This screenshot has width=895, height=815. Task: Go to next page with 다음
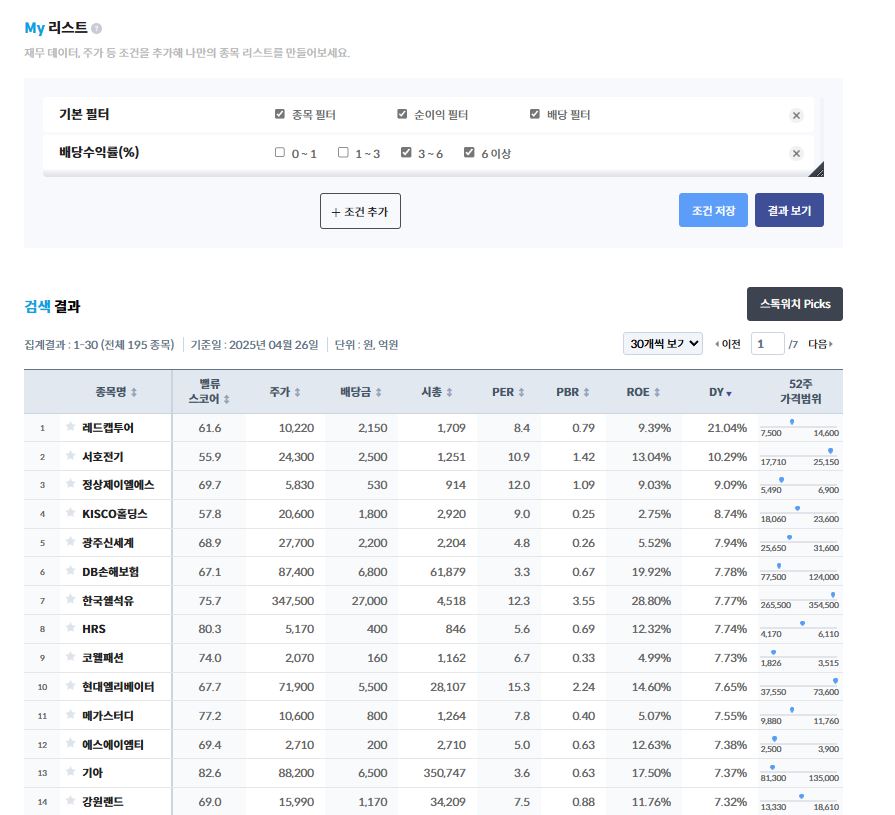tap(820, 344)
